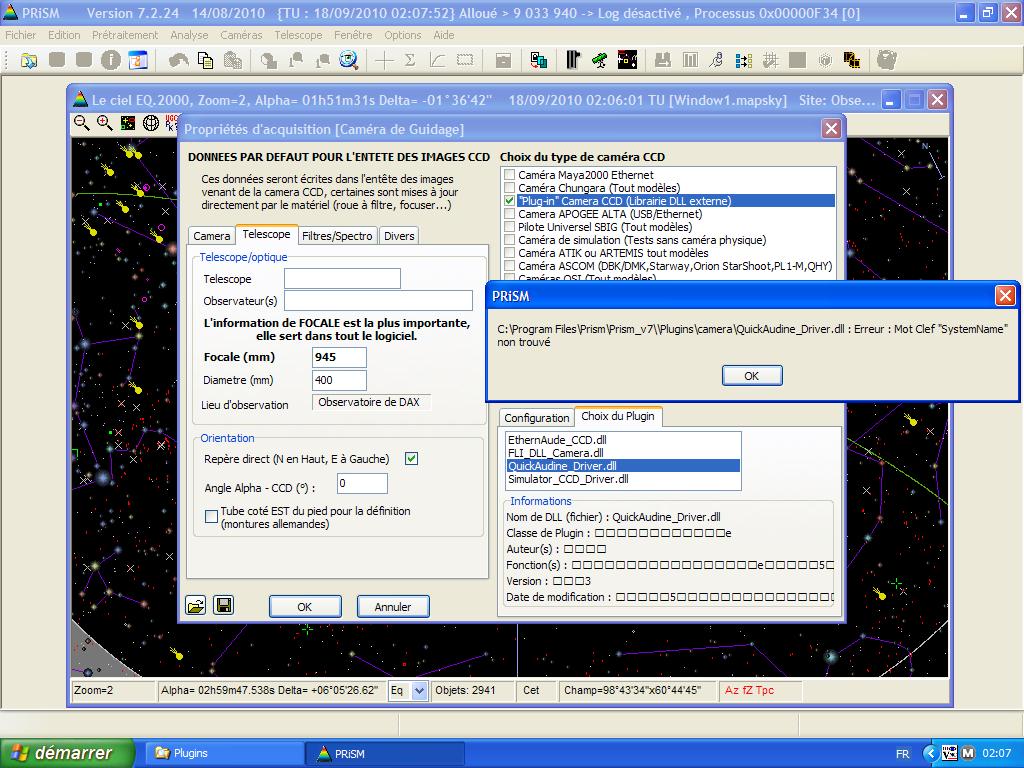Image resolution: width=1024 pixels, height=768 pixels.
Task: Enable the Tube coté EST checkbox
Action: pos(211,517)
